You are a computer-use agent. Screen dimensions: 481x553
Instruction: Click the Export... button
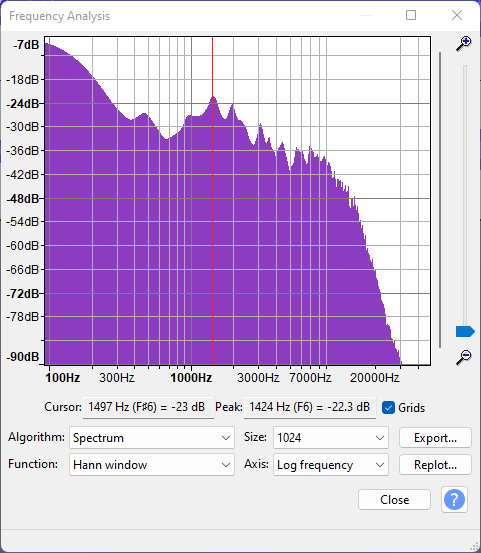435,438
